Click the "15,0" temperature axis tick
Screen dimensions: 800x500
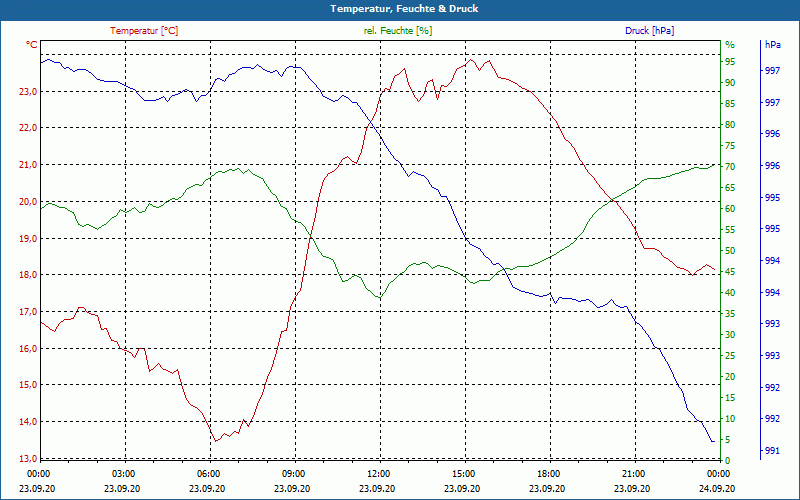pyautogui.click(x=29, y=385)
